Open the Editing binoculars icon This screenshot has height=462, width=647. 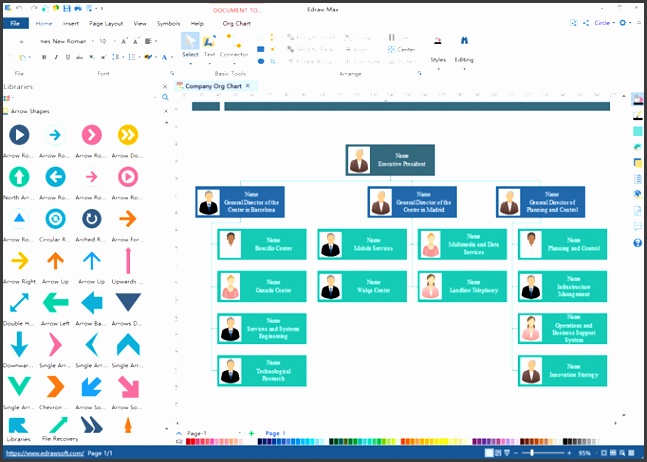click(464, 40)
